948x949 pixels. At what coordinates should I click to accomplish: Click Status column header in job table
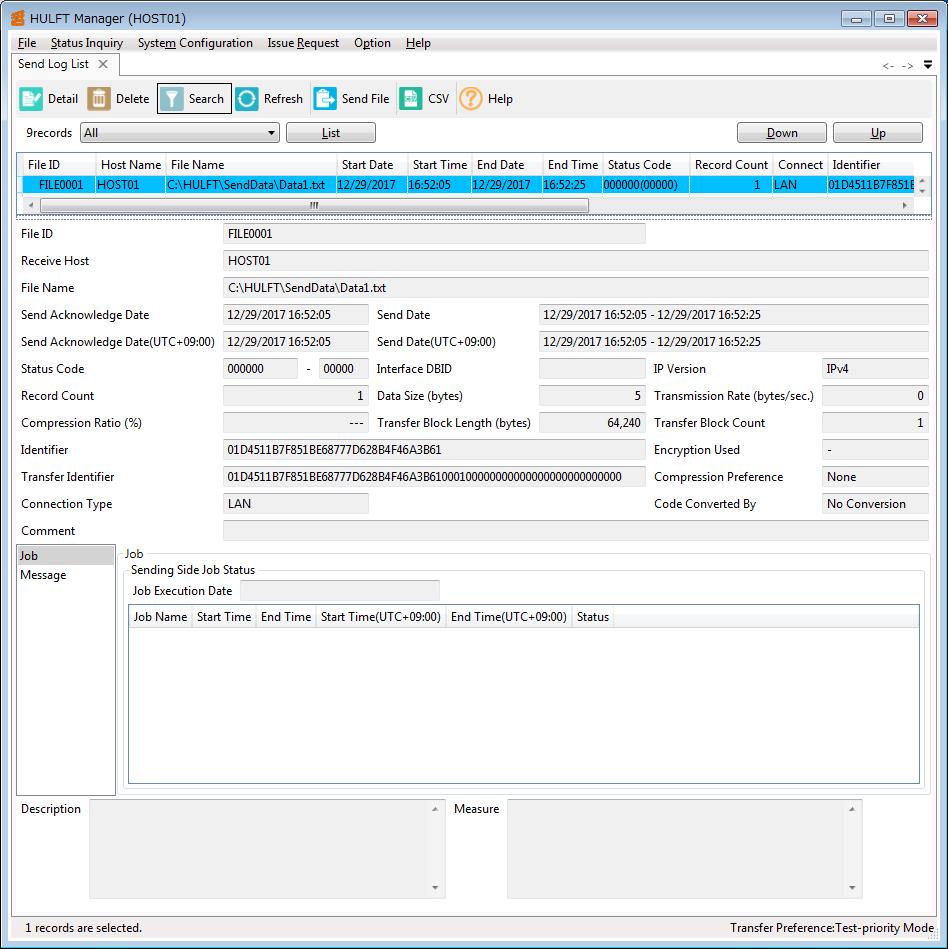(593, 617)
